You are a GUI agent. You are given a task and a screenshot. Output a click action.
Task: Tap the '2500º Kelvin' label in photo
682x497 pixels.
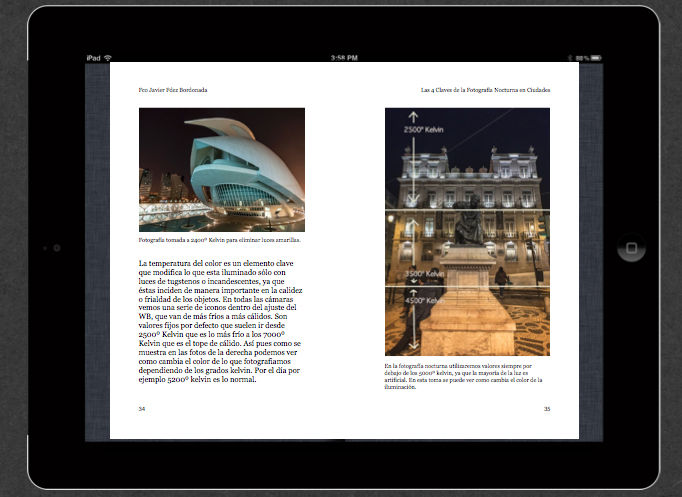pyautogui.click(x=423, y=130)
